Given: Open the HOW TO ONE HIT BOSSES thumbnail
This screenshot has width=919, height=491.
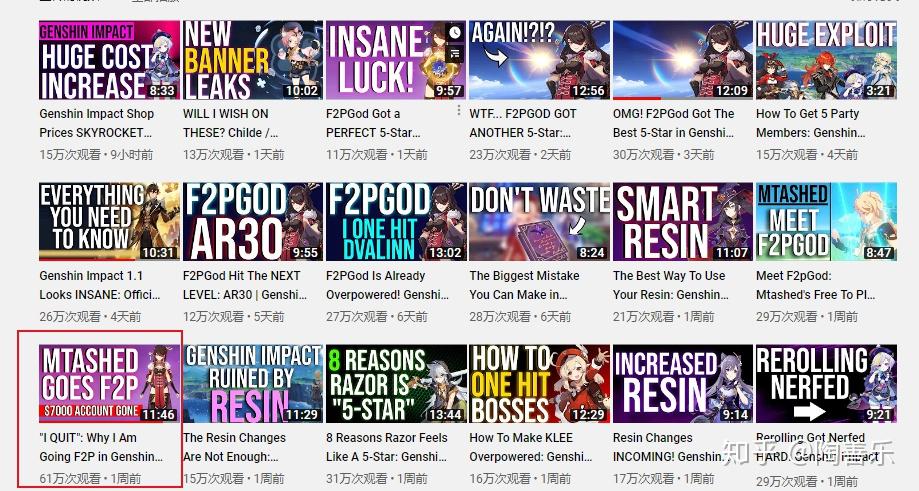Looking at the screenshot, I should [x=539, y=383].
